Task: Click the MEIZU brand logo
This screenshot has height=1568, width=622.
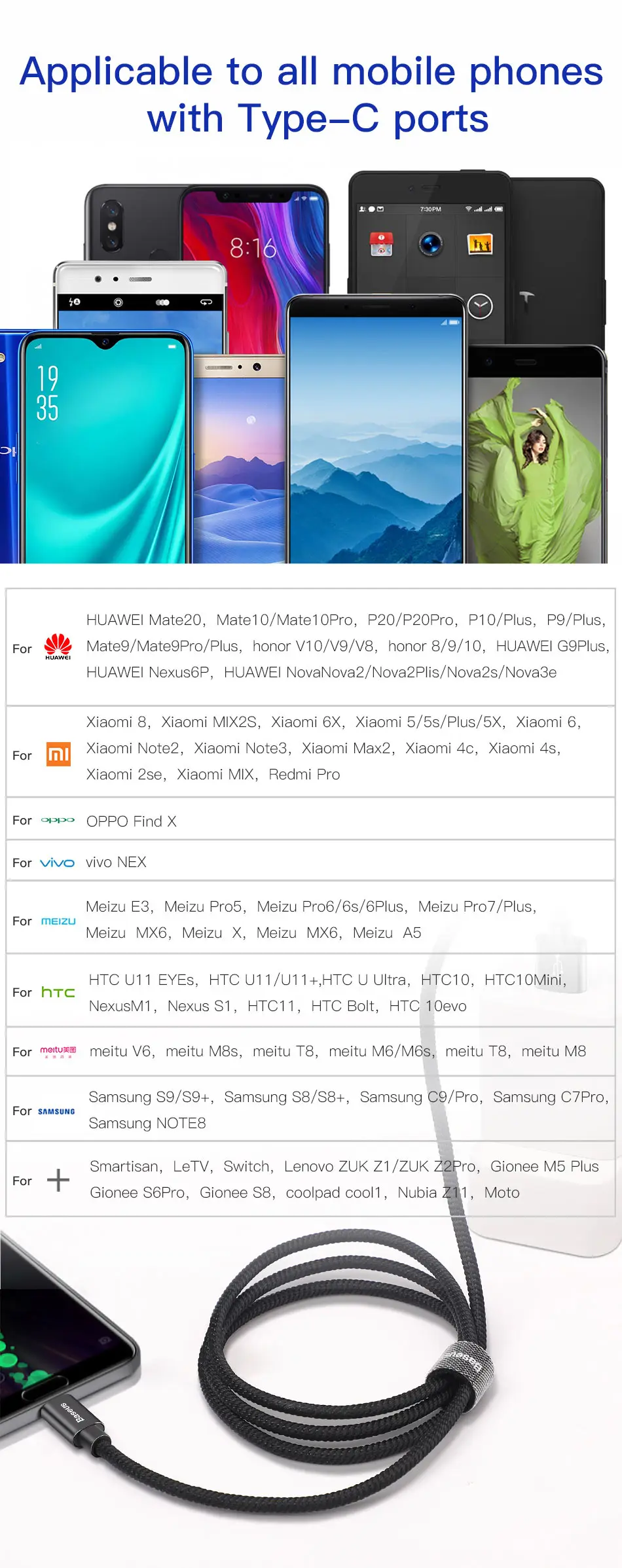Action: pos(58,921)
